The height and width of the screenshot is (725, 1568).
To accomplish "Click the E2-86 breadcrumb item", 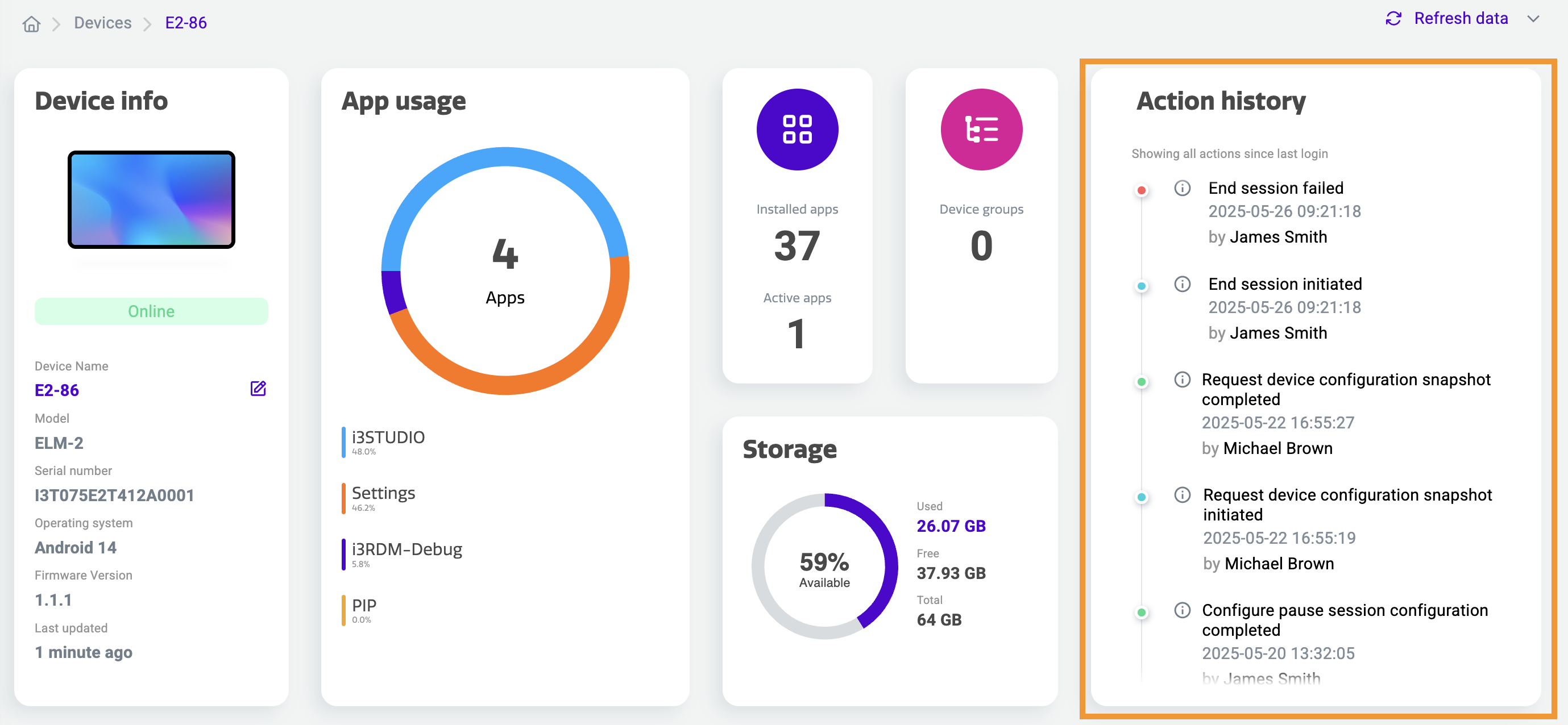I will [186, 23].
